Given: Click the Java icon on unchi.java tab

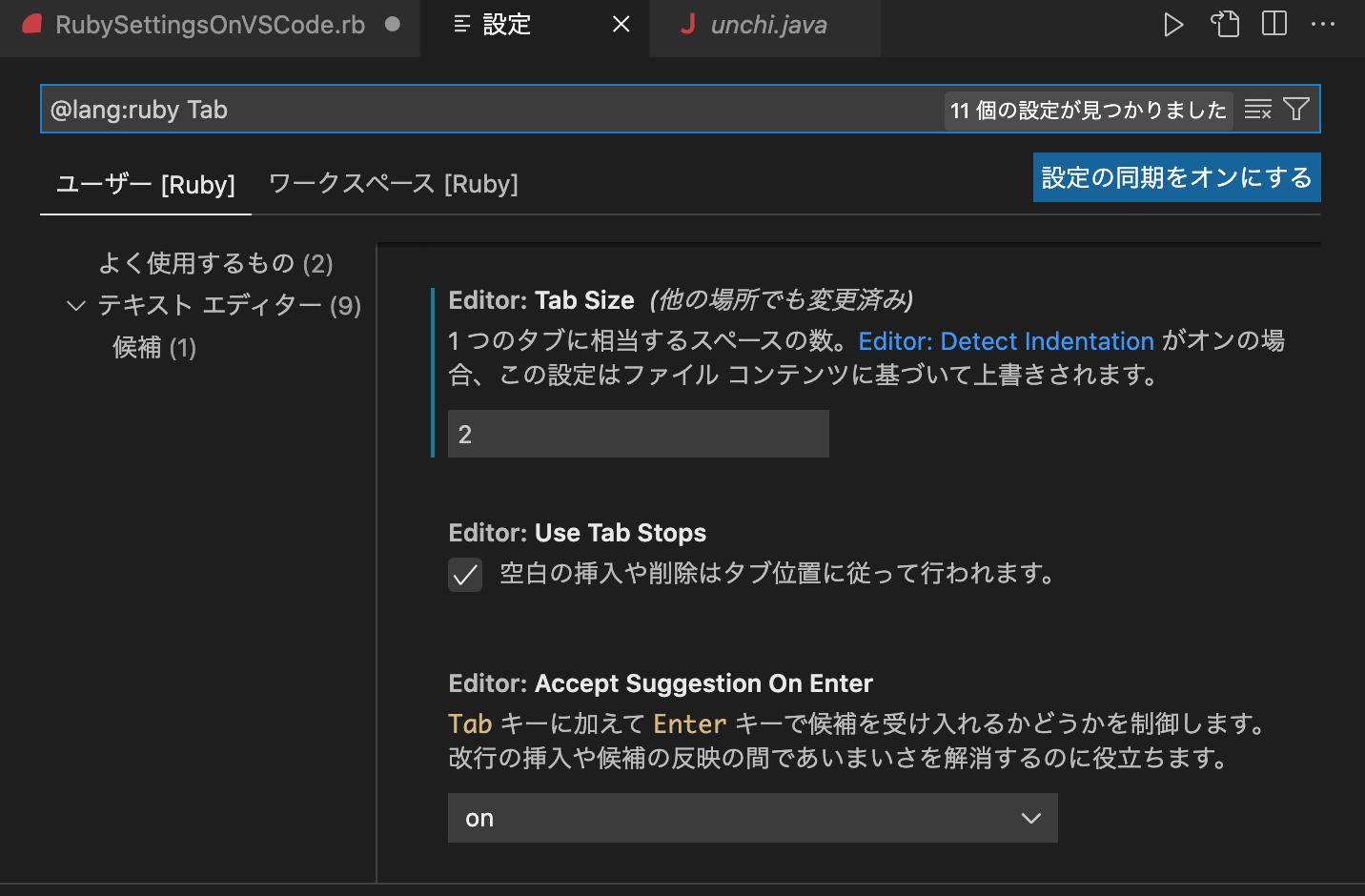Looking at the screenshot, I should (688, 25).
